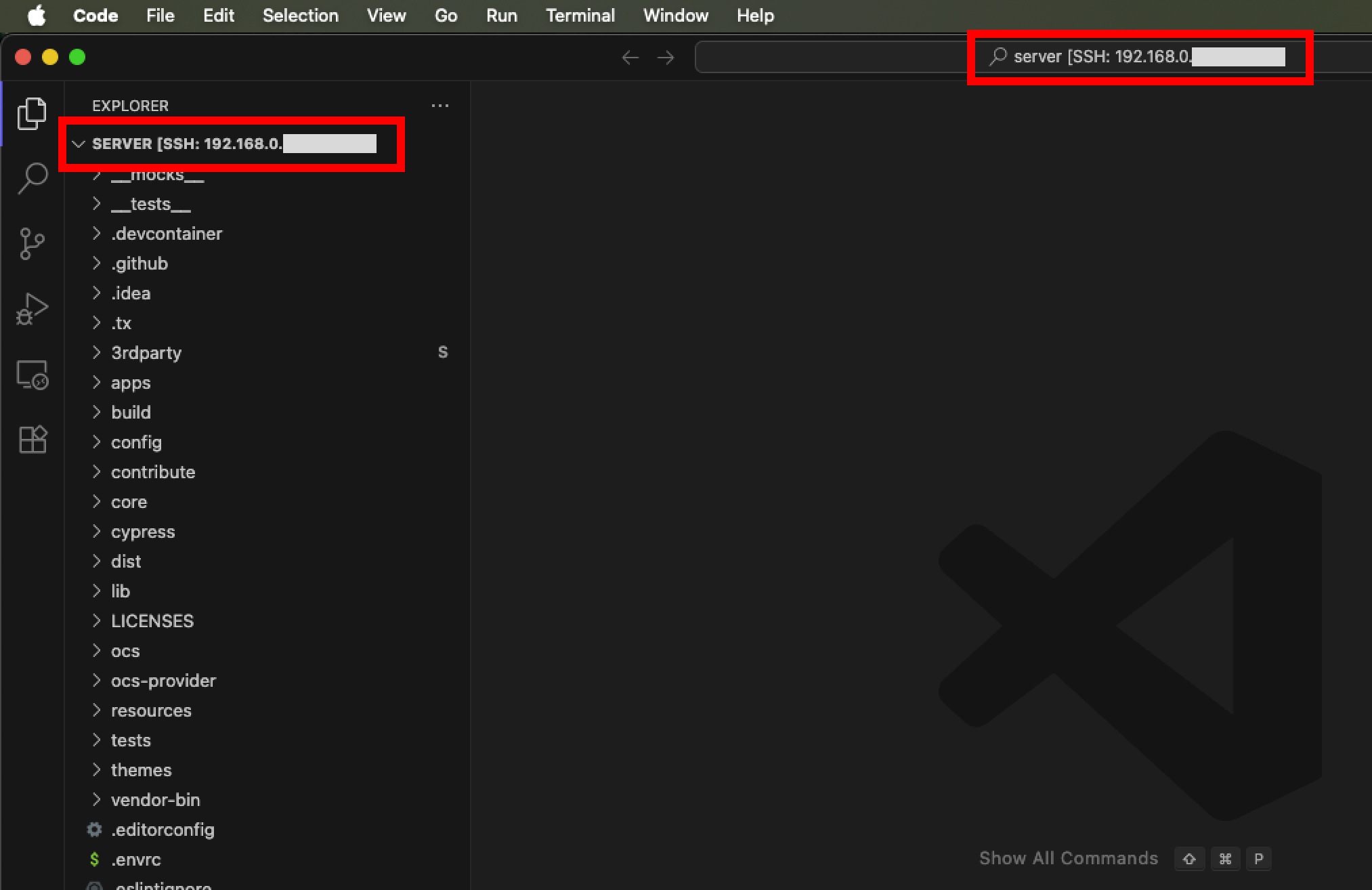Viewport: 1372px width, 890px height.
Task: Open Explorer more actions ellipsis
Action: click(440, 106)
